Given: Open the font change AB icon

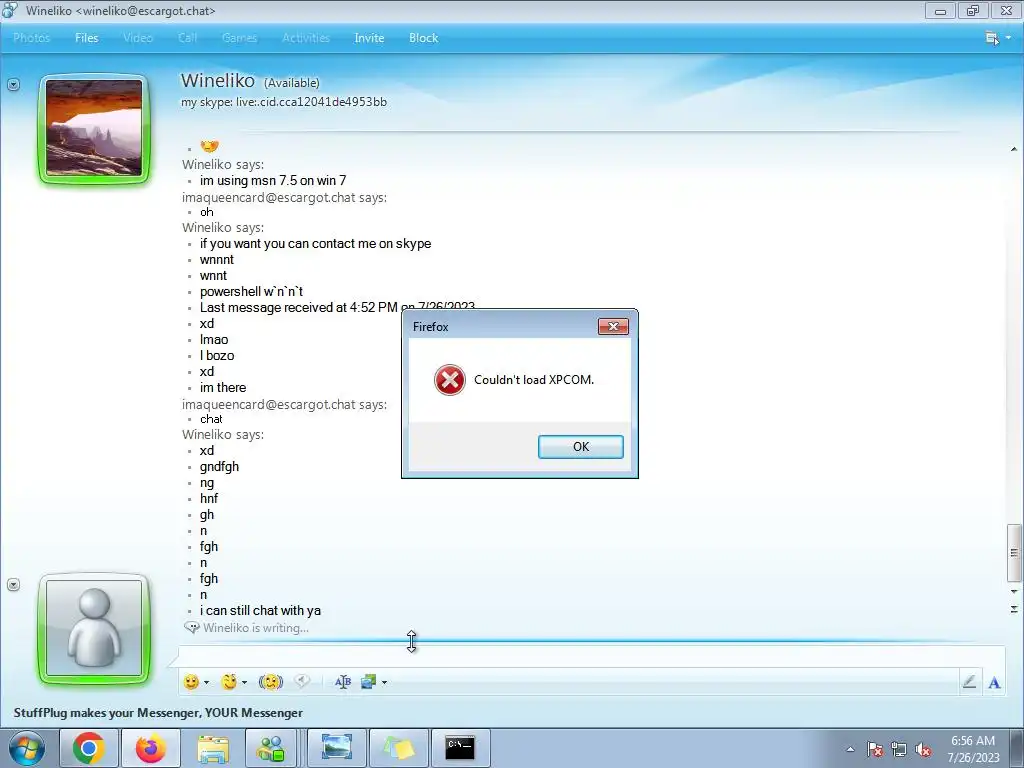Looking at the screenshot, I should [x=343, y=682].
